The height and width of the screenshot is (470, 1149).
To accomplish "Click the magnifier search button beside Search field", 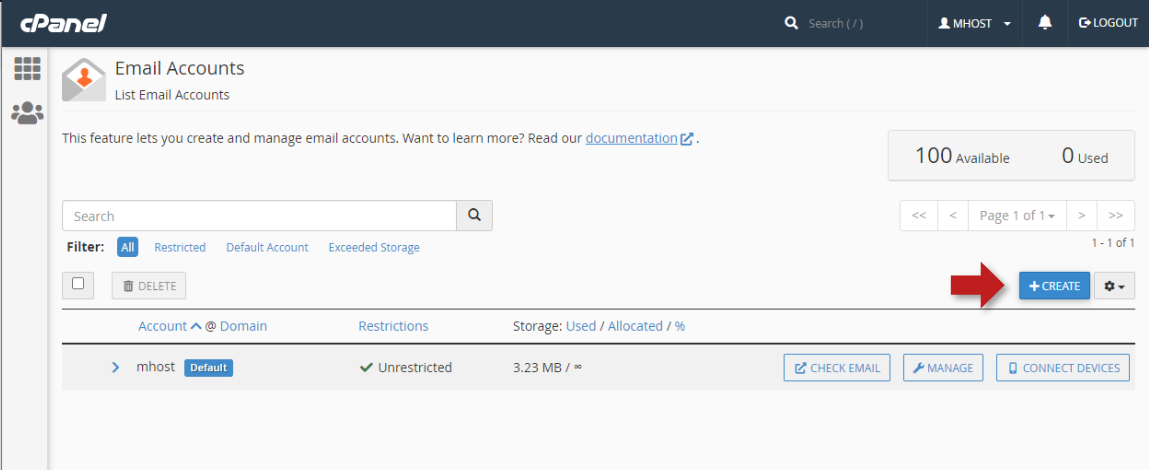I will 474,216.
